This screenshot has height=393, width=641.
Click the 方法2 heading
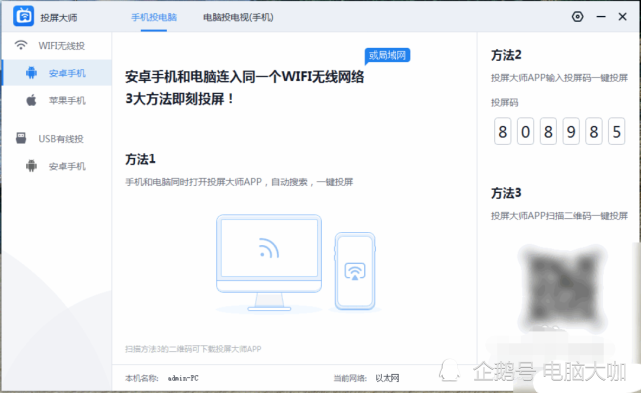[506, 55]
